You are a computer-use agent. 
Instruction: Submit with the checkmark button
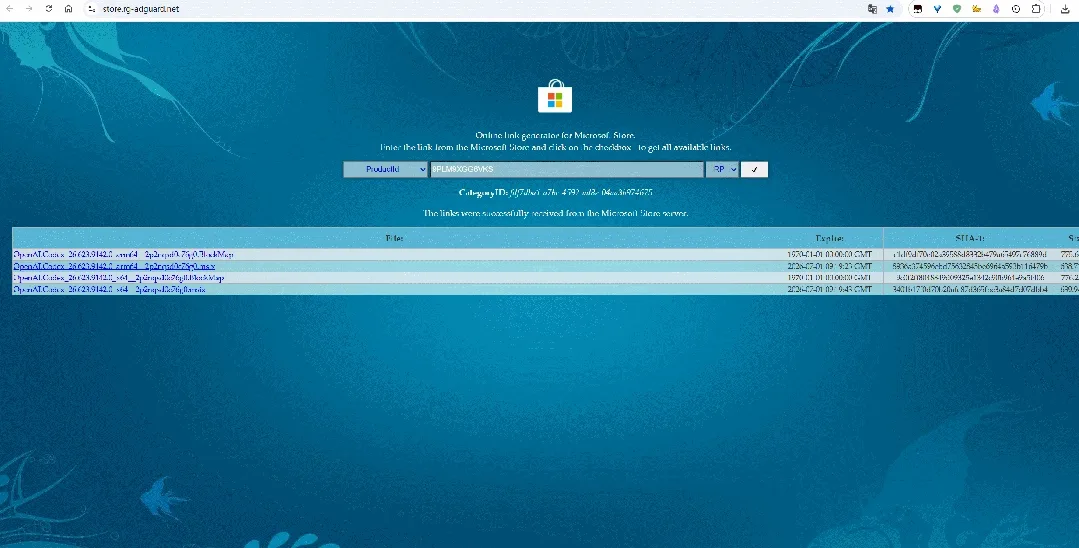(754, 169)
